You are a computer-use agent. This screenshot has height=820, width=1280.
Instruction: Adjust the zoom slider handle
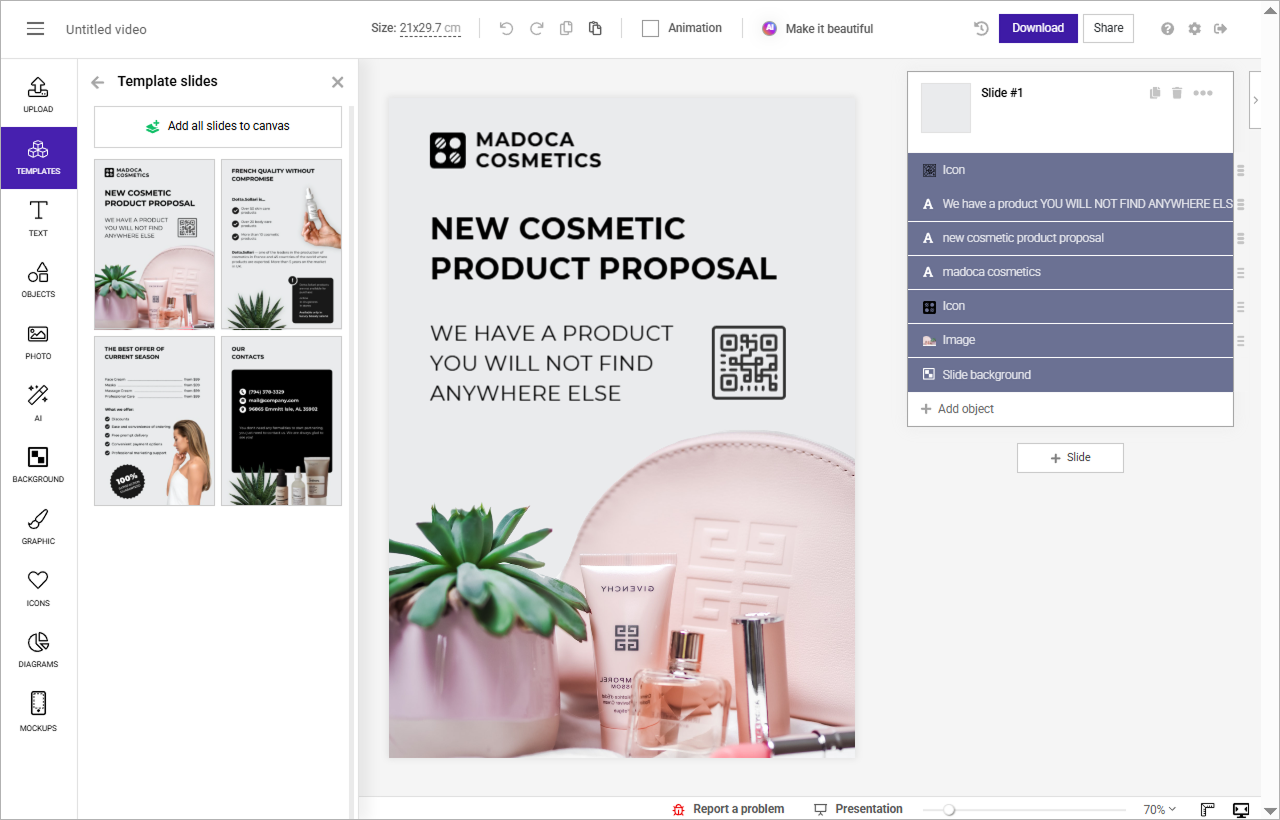pyautogui.click(x=949, y=810)
